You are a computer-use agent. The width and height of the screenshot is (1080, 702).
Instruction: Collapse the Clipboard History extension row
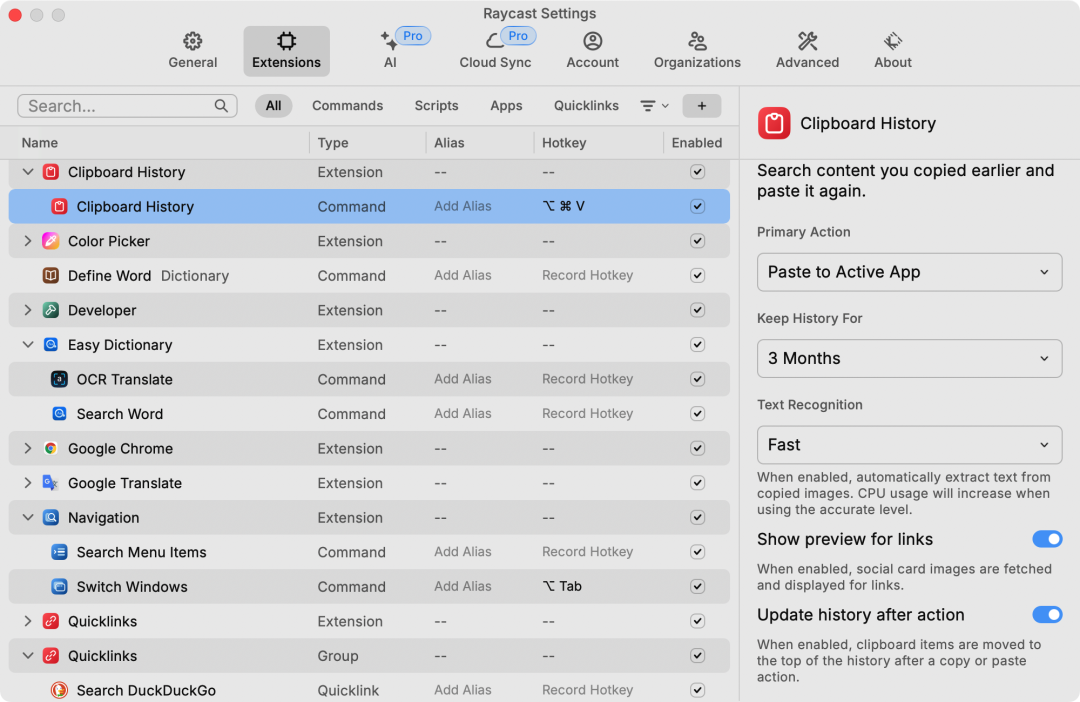[x=28, y=172]
